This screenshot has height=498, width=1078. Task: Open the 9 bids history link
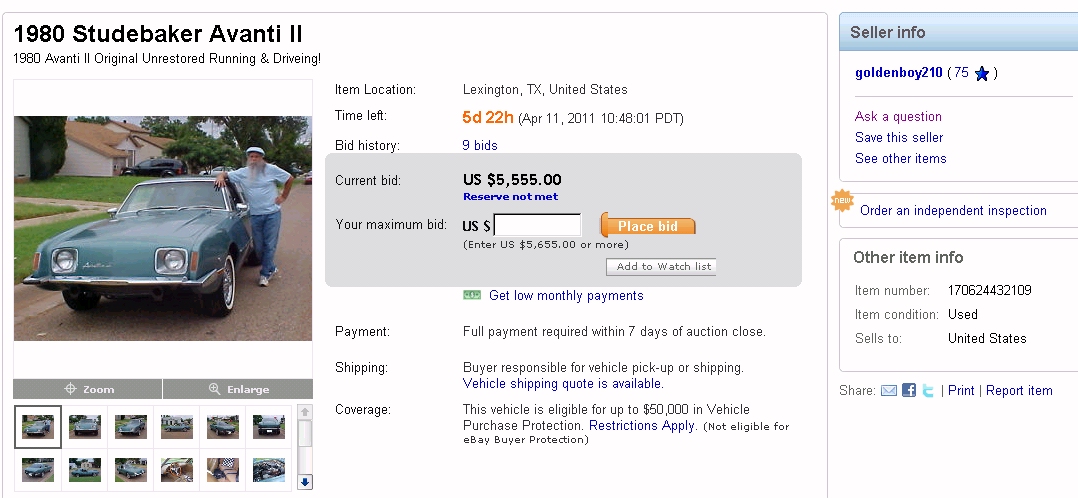pos(480,146)
